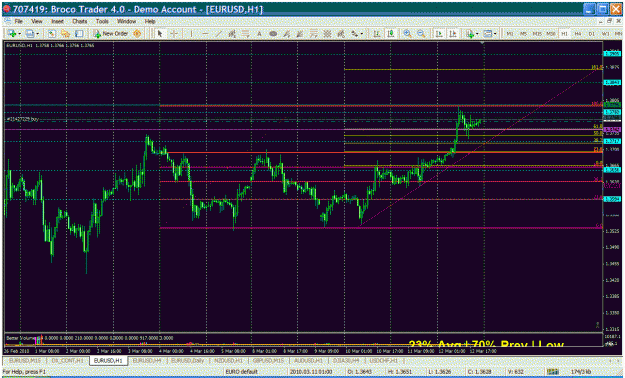625x378 pixels.
Task: Open the New Chart icon
Action: click(x=11, y=34)
